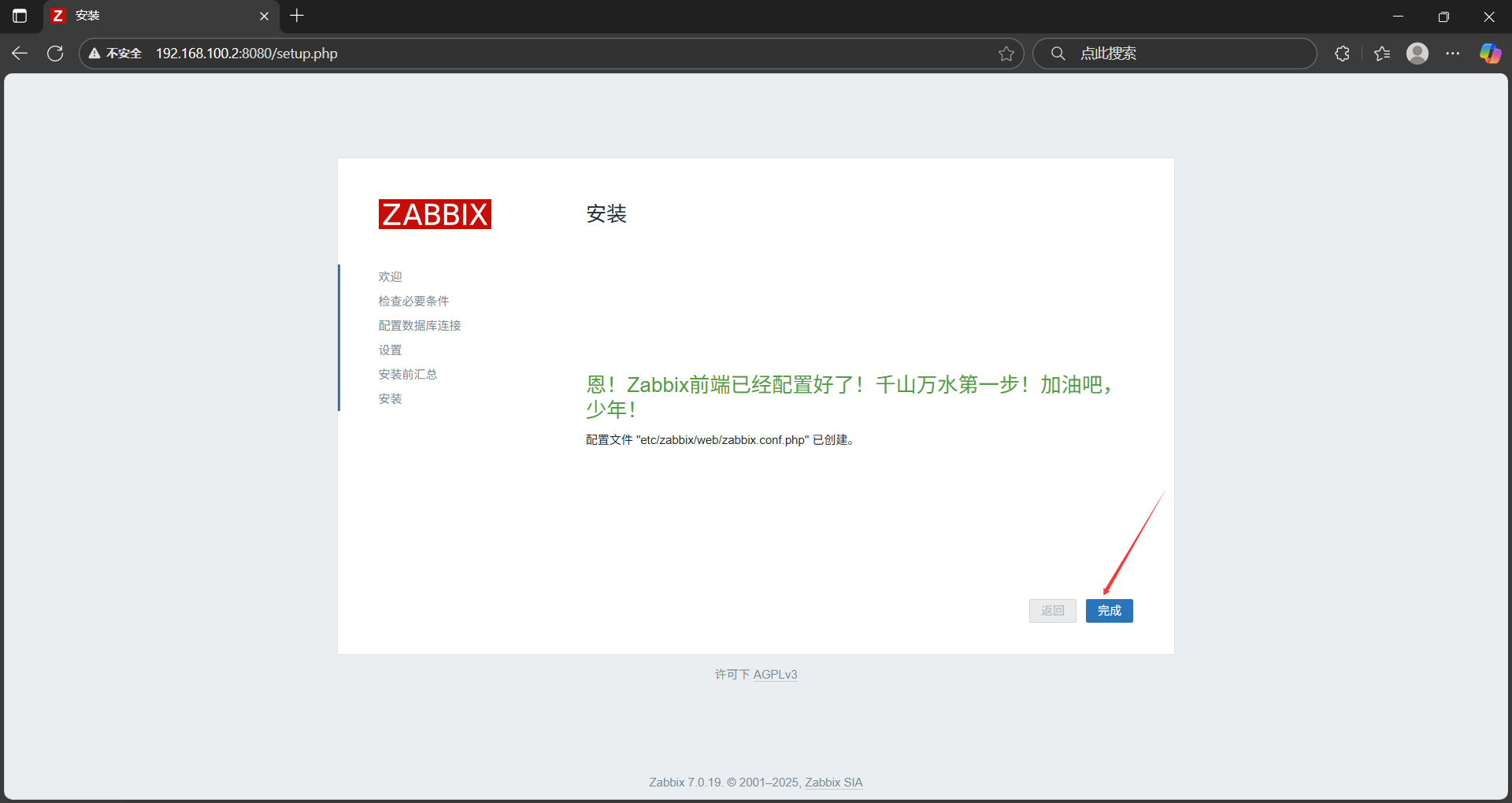Open browser settings and more menu
This screenshot has height=803, width=1512.
click(x=1453, y=54)
